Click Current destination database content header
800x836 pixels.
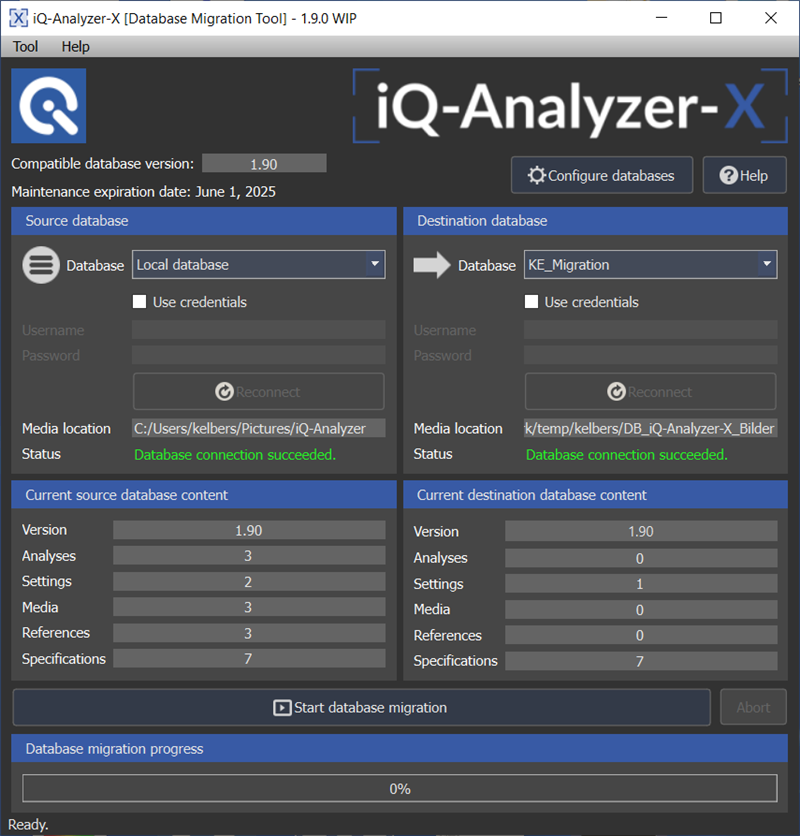[595, 495]
